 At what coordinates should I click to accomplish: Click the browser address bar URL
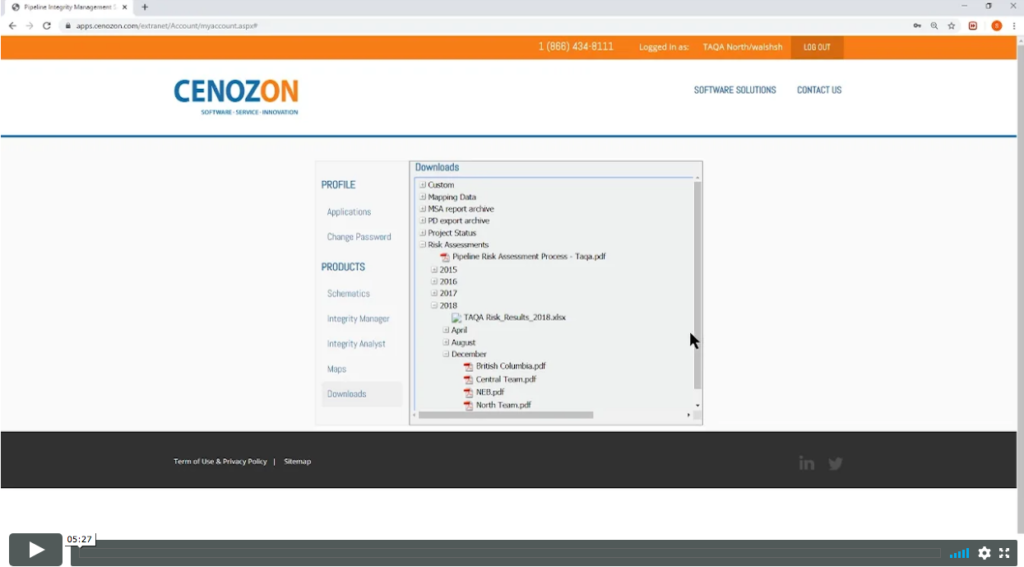pyautogui.click(x=167, y=25)
